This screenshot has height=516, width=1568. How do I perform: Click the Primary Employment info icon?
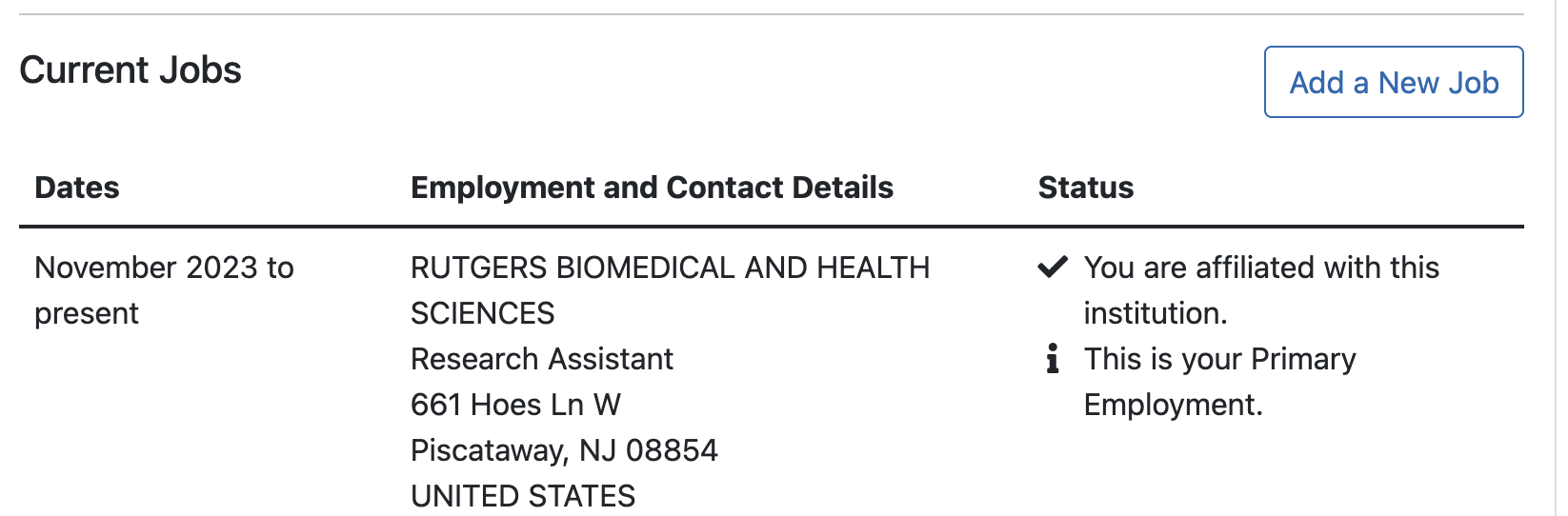(x=1052, y=359)
